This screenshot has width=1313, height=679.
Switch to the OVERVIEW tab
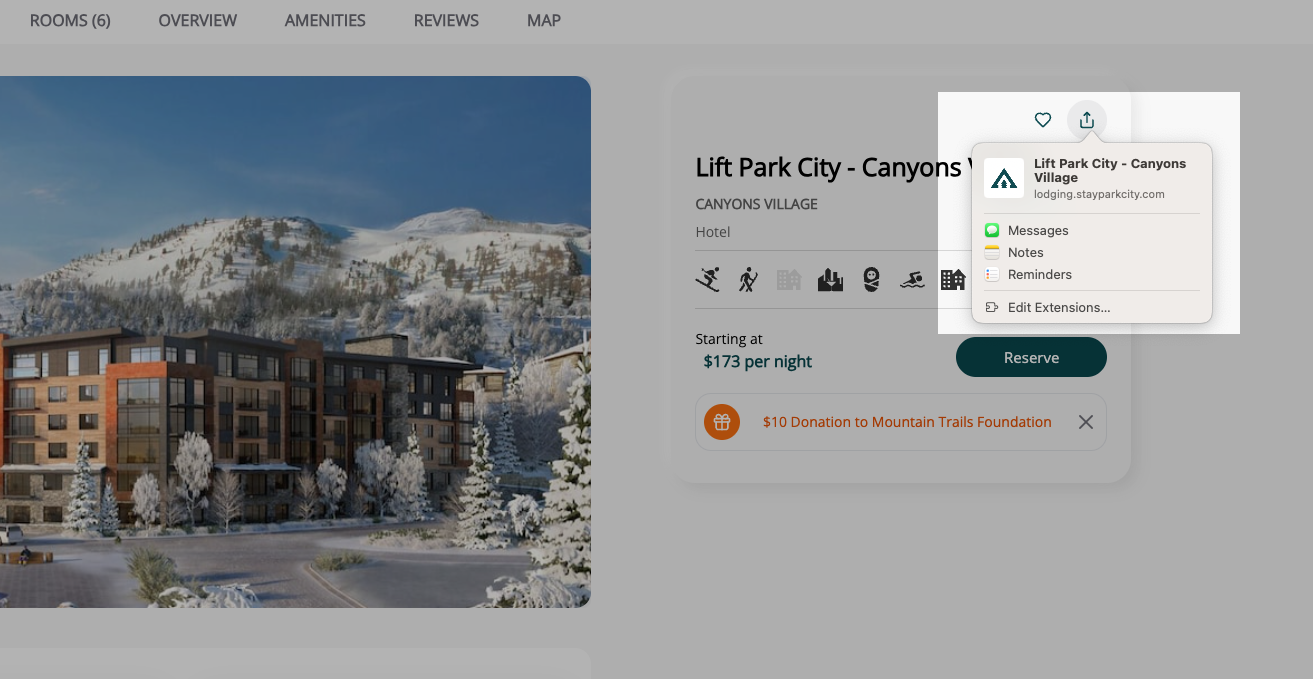(x=198, y=20)
